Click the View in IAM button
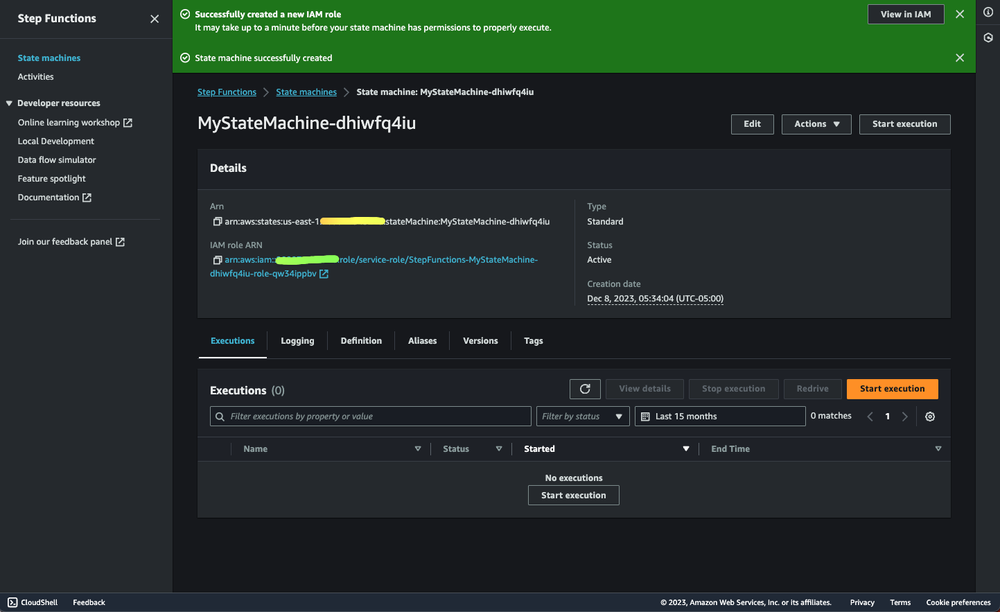 (906, 14)
